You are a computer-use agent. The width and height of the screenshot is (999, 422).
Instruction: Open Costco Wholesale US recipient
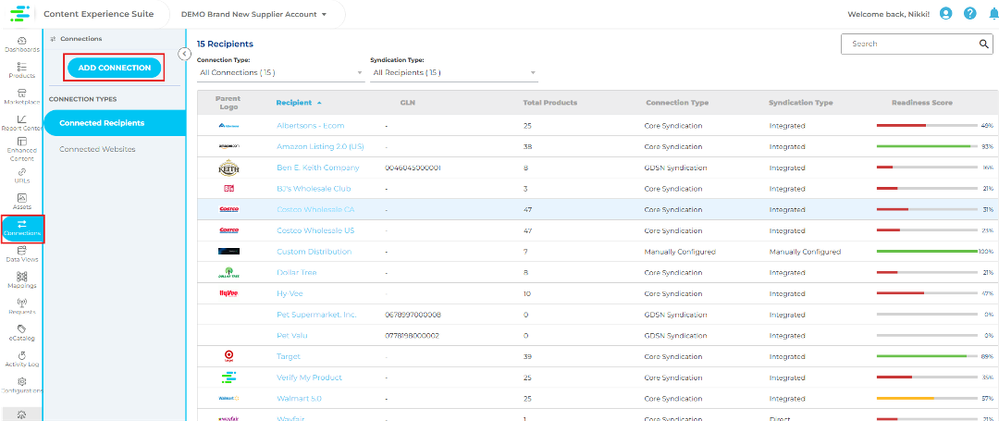(x=315, y=231)
